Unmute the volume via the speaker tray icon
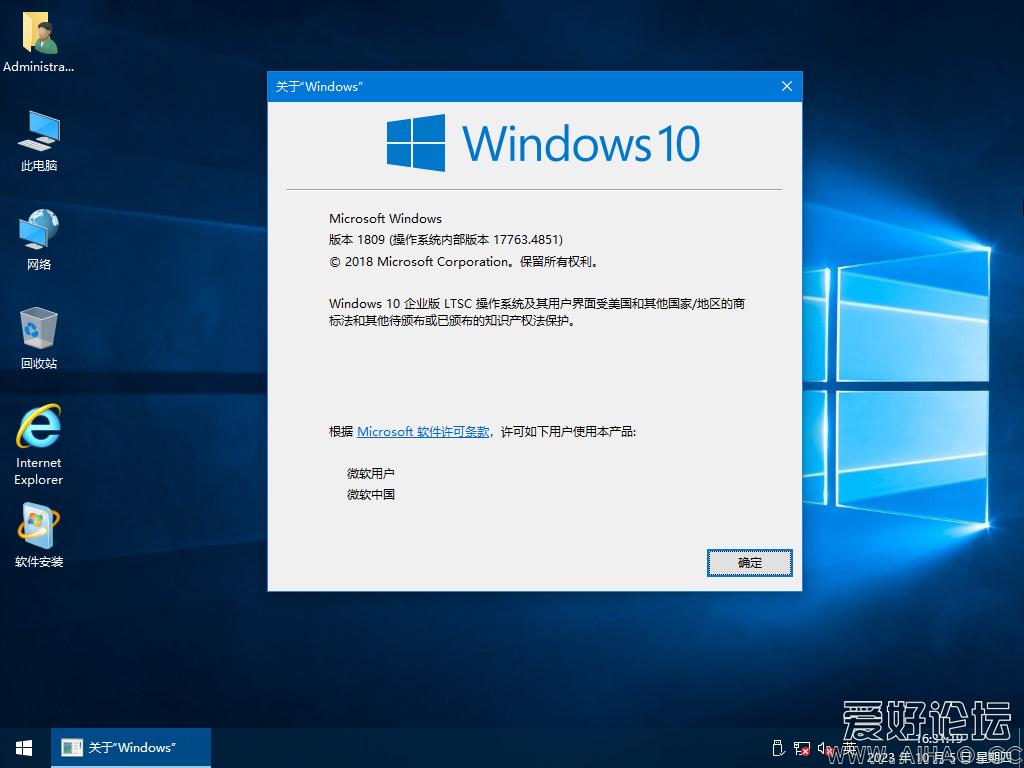Screen dimensions: 1024x768 tap(825, 748)
